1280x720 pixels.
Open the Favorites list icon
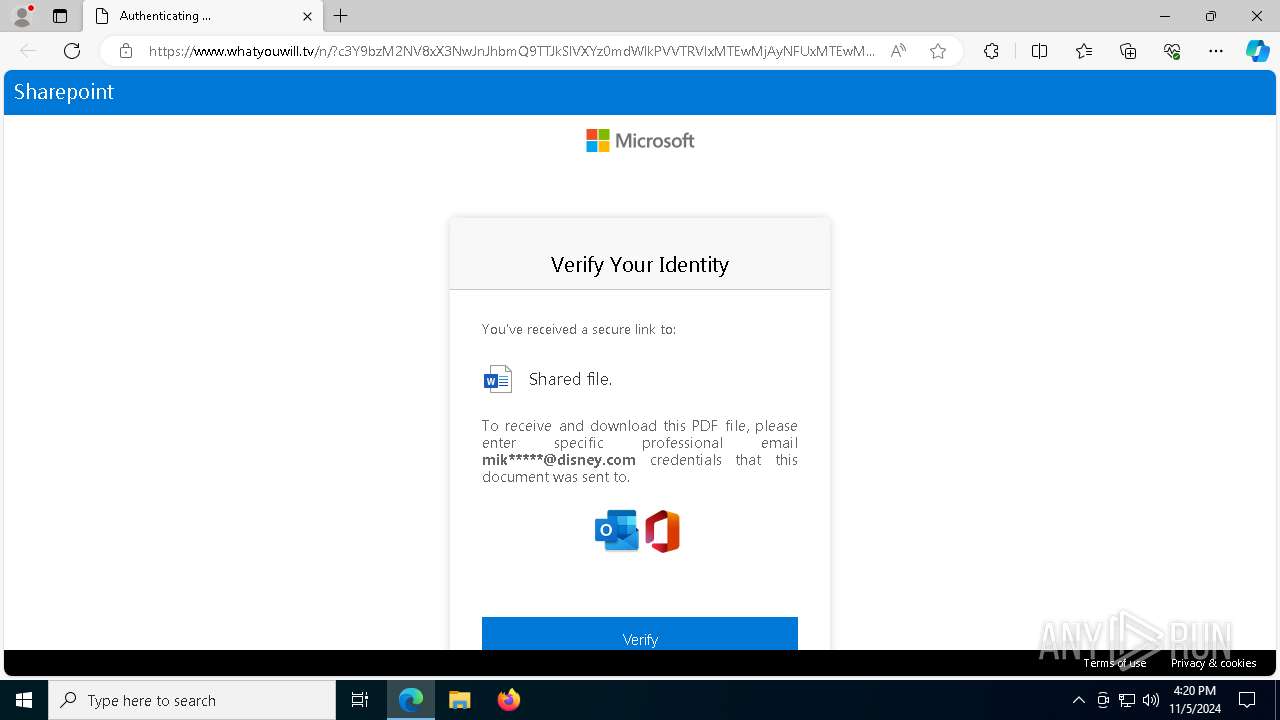[x=1084, y=51]
